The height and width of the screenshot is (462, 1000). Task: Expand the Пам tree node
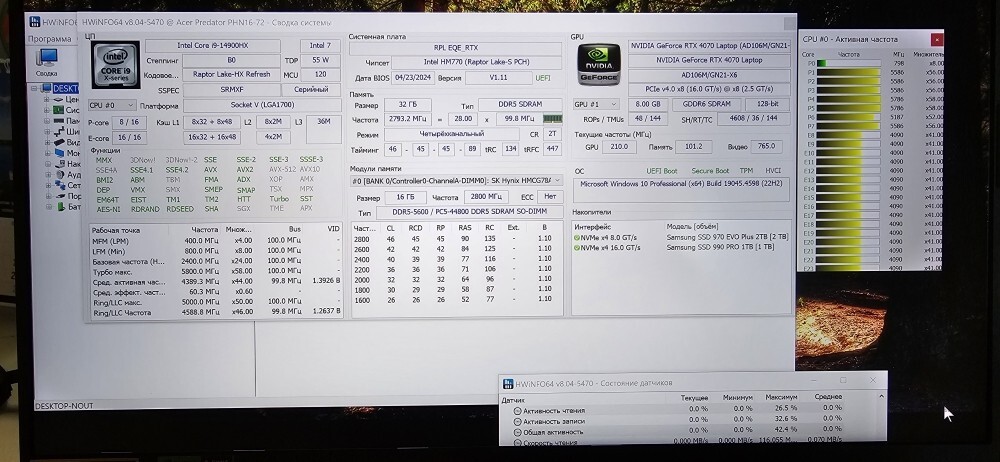tap(47, 121)
